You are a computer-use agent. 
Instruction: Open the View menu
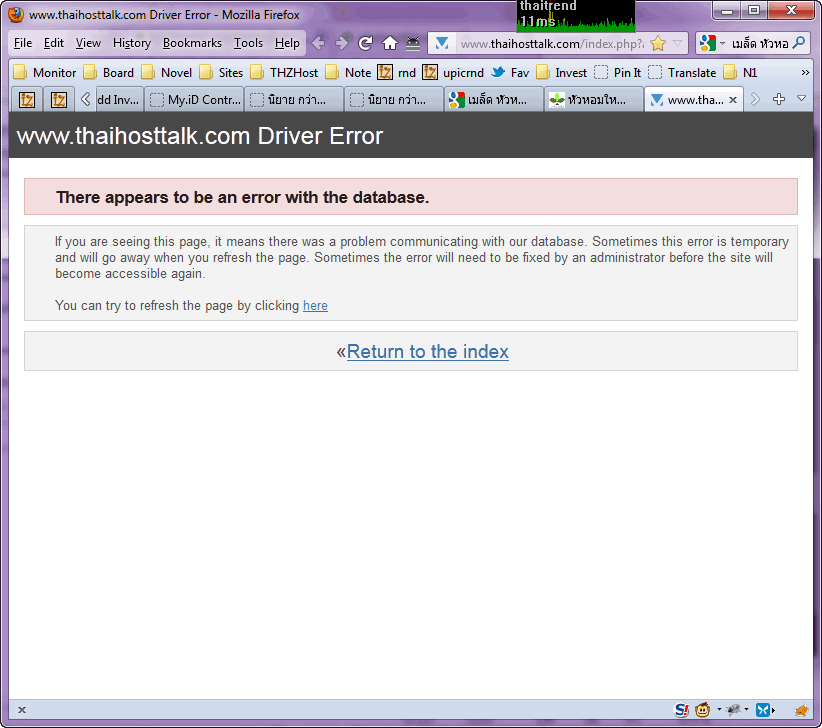[88, 43]
